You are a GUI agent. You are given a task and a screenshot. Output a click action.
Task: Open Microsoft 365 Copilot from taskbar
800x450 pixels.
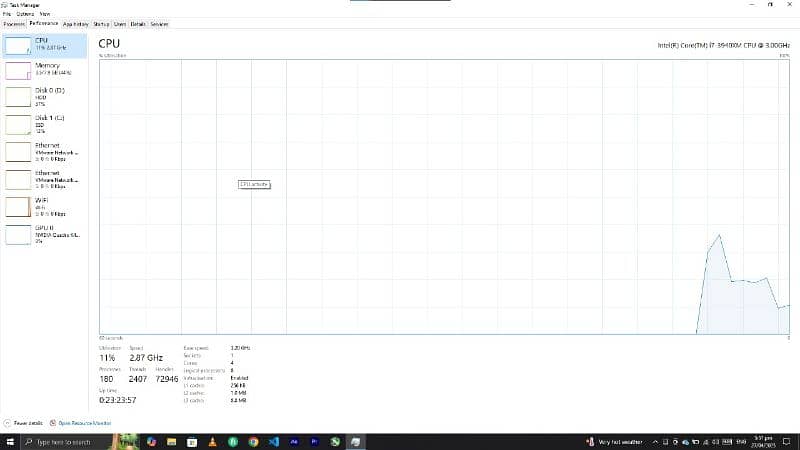point(151,442)
